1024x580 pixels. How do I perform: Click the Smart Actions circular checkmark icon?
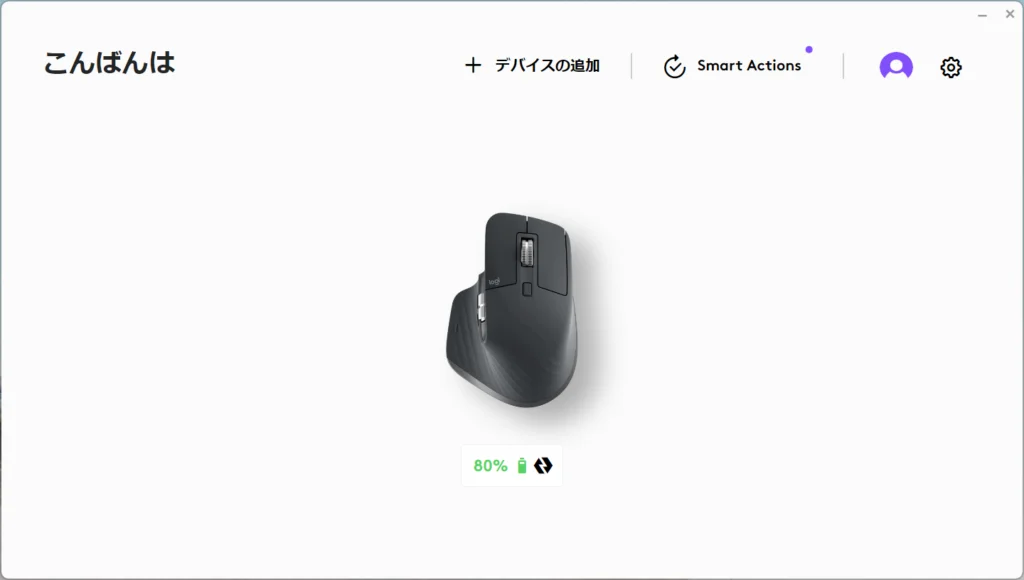click(x=675, y=67)
